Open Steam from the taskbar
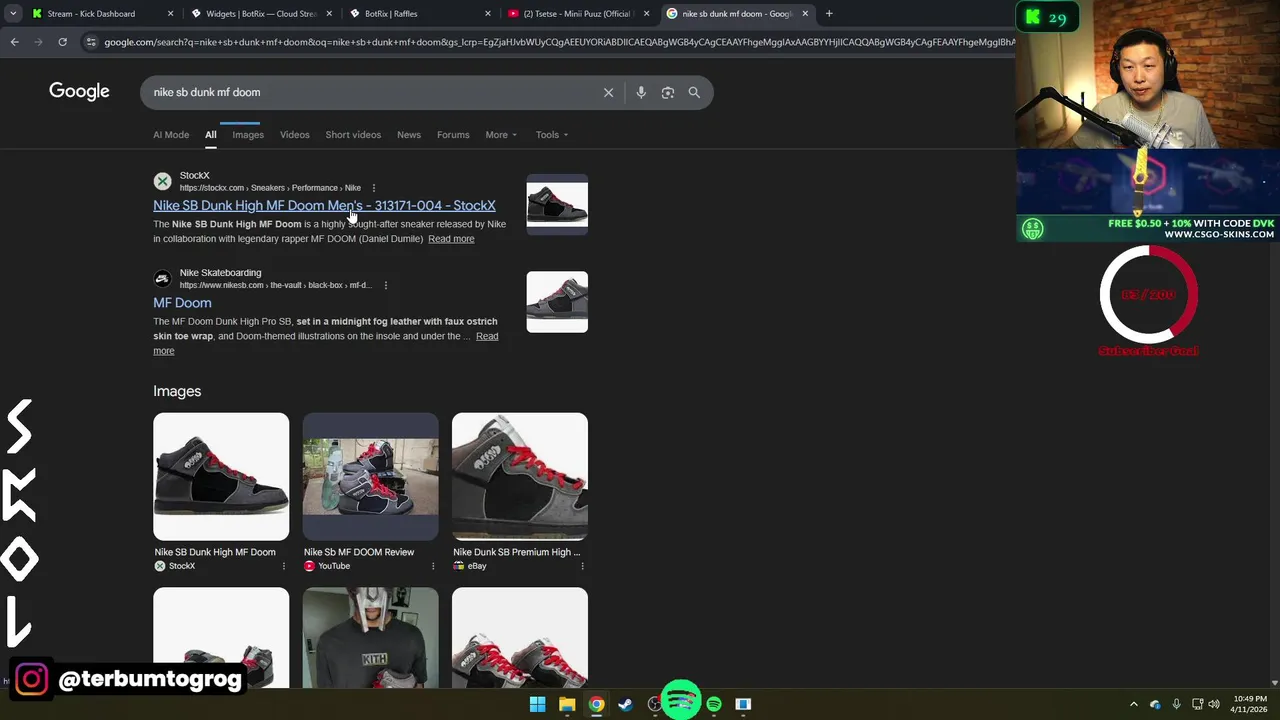Screen dimensions: 1280x720 [x=625, y=704]
